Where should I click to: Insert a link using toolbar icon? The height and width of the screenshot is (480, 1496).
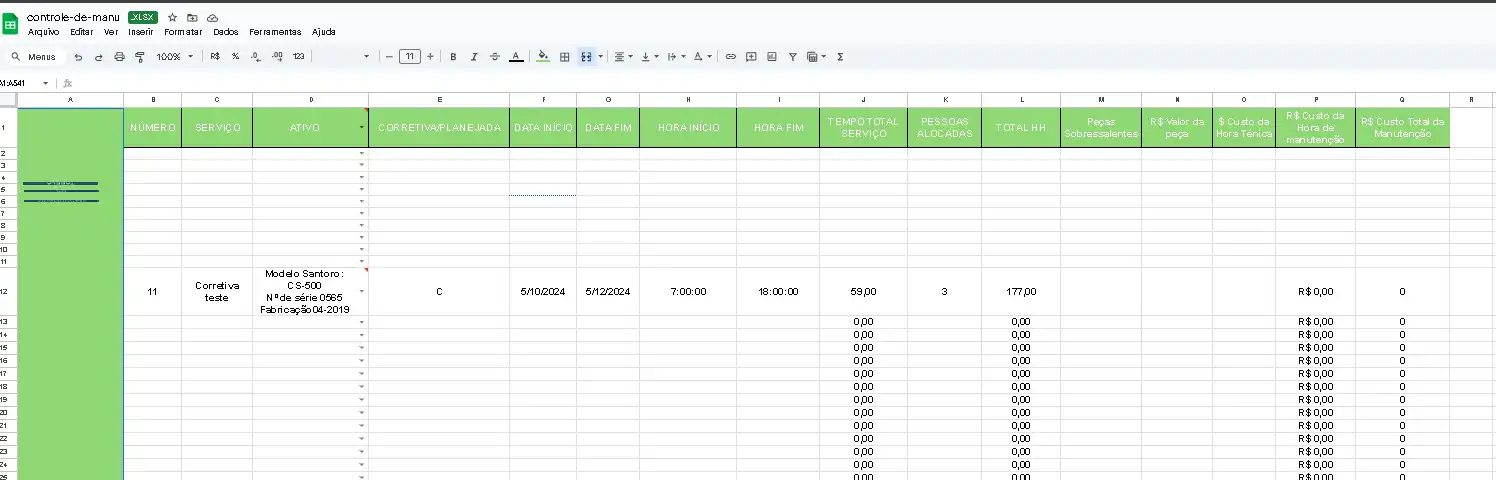pos(730,57)
